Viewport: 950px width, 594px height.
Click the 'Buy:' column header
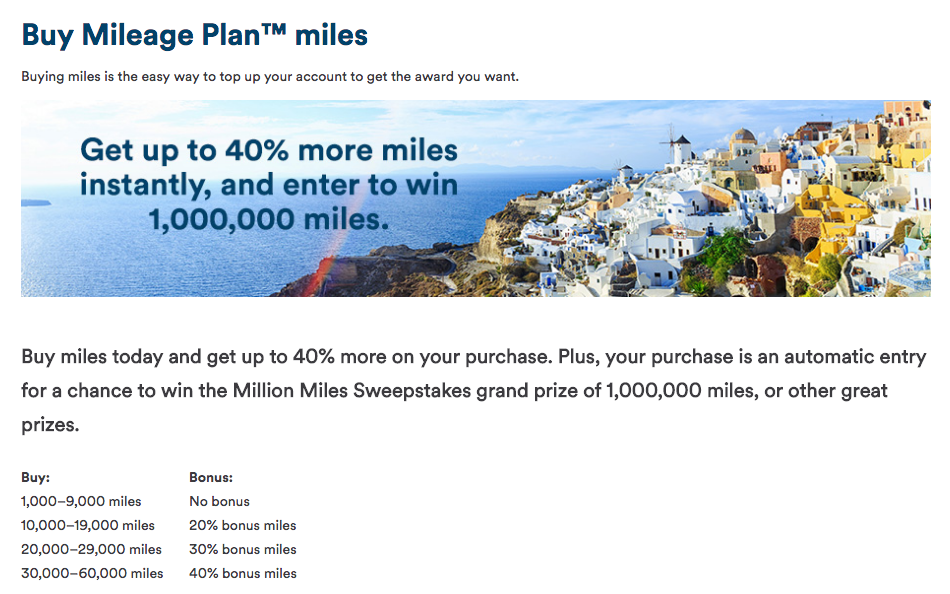(35, 478)
